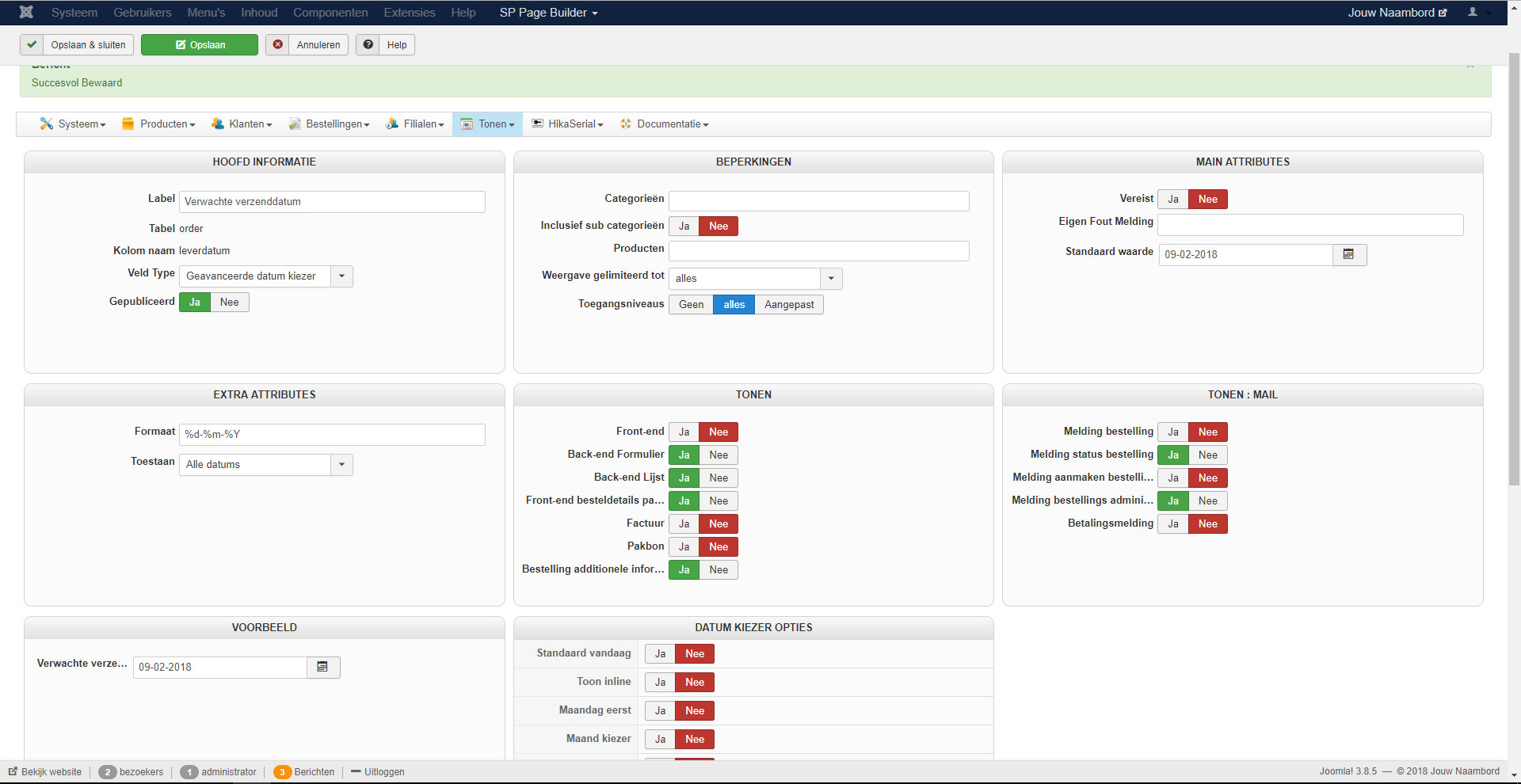Set Toon inline to Ja
Screen dimensions: 1521x784
(x=660, y=682)
